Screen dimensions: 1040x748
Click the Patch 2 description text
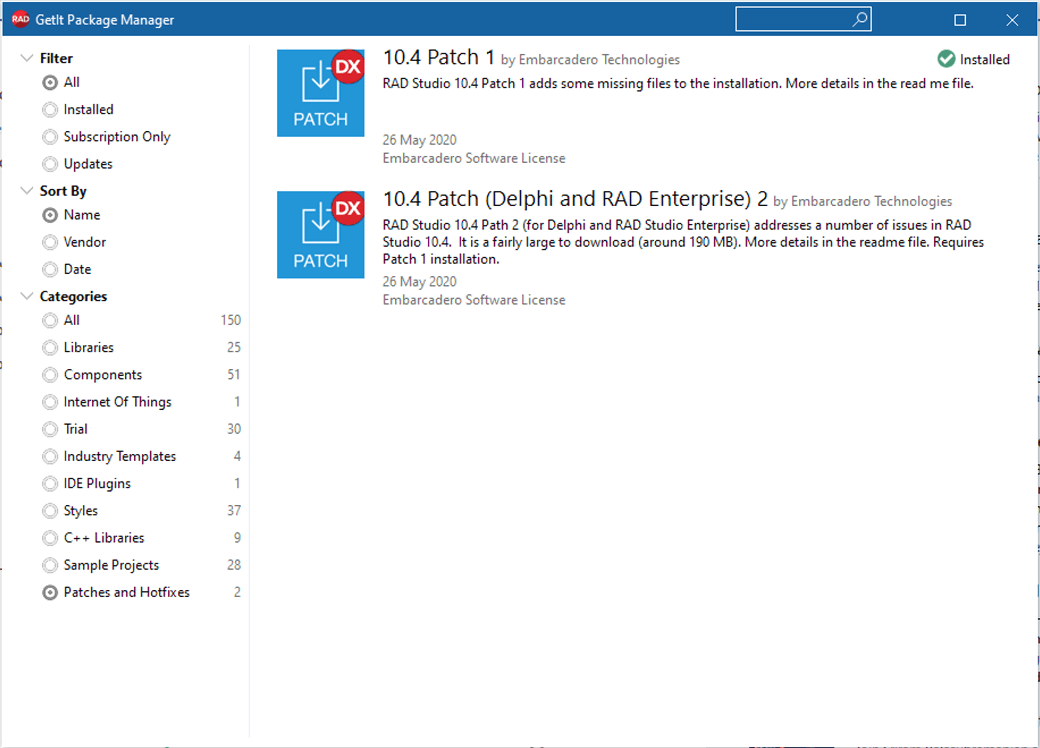pyautogui.click(x=683, y=242)
